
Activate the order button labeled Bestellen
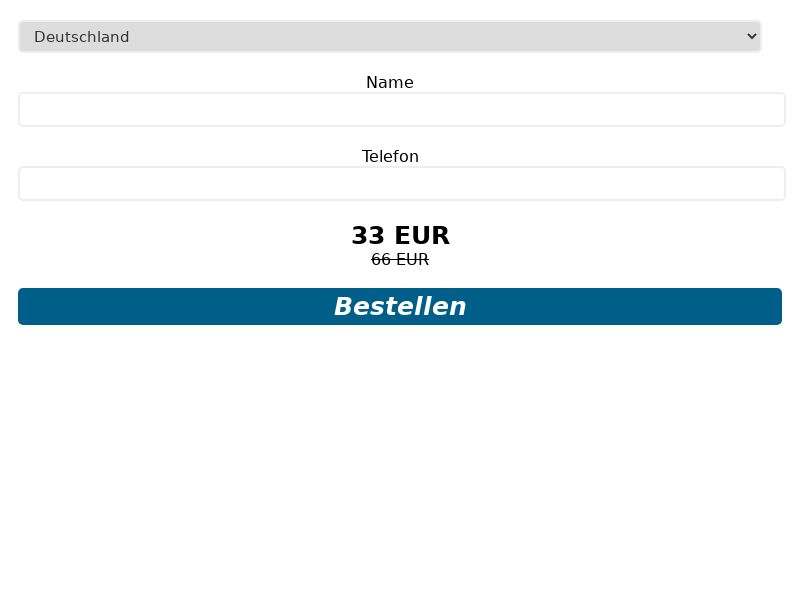[400, 306]
